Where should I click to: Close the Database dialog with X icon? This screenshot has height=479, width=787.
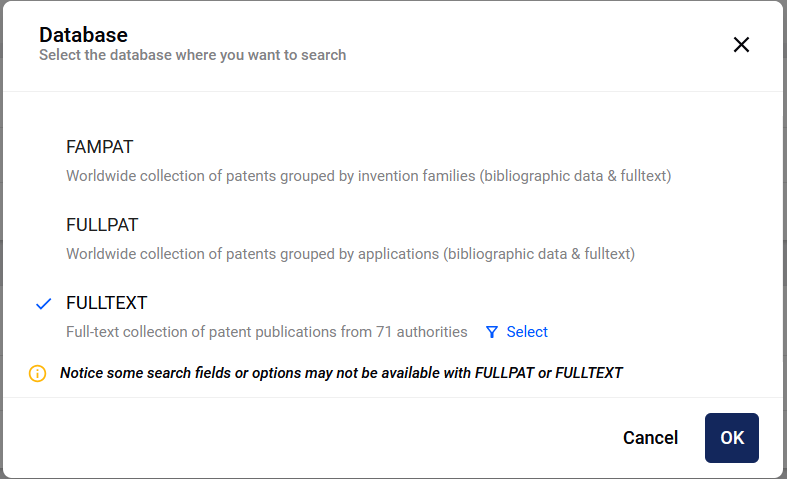(741, 45)
